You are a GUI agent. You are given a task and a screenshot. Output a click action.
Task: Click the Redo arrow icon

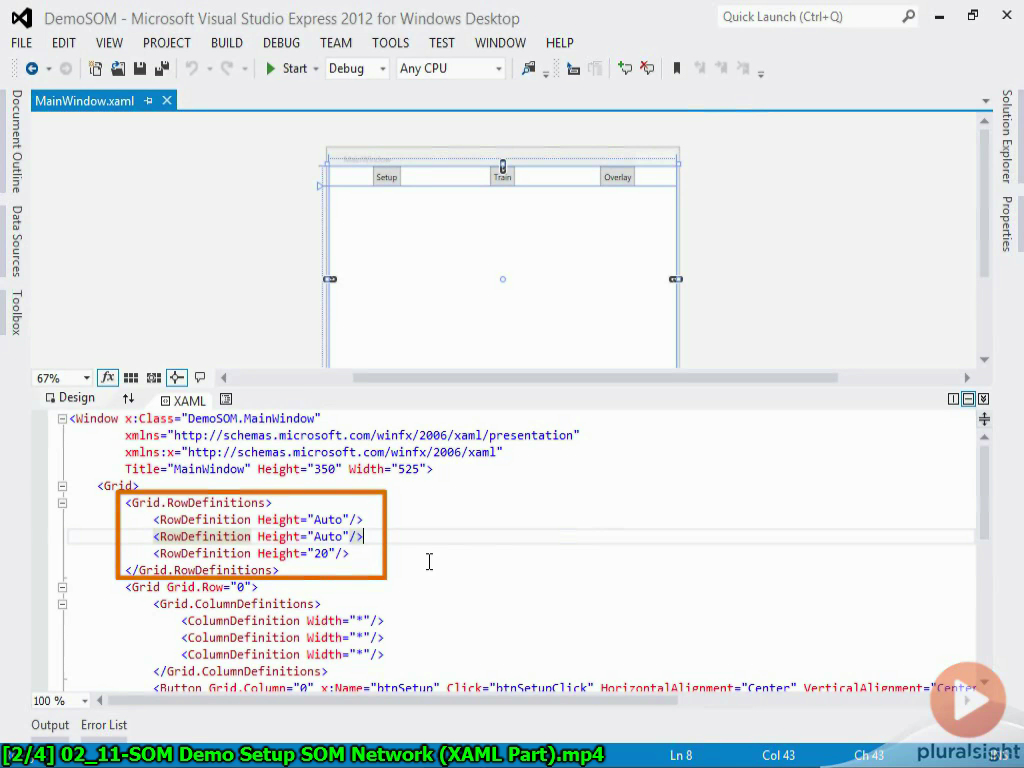click(227, 68)
